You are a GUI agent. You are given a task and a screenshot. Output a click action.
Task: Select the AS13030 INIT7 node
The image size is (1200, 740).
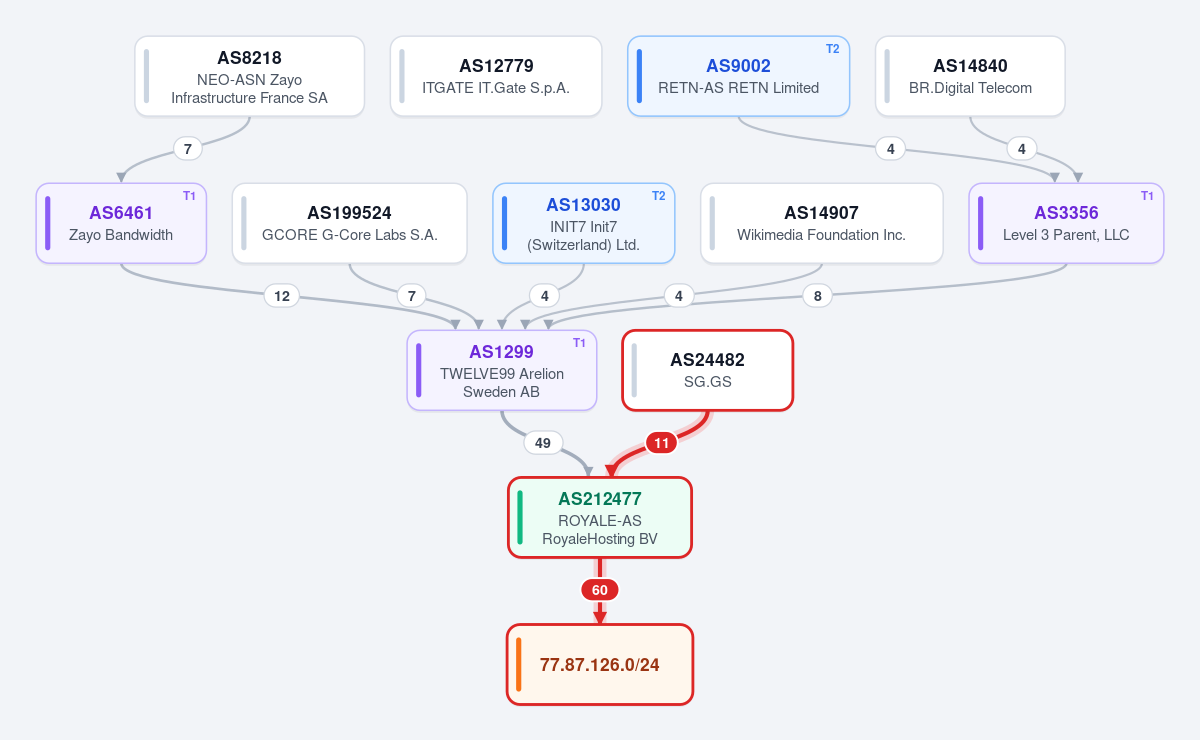[x=584, y=224]
